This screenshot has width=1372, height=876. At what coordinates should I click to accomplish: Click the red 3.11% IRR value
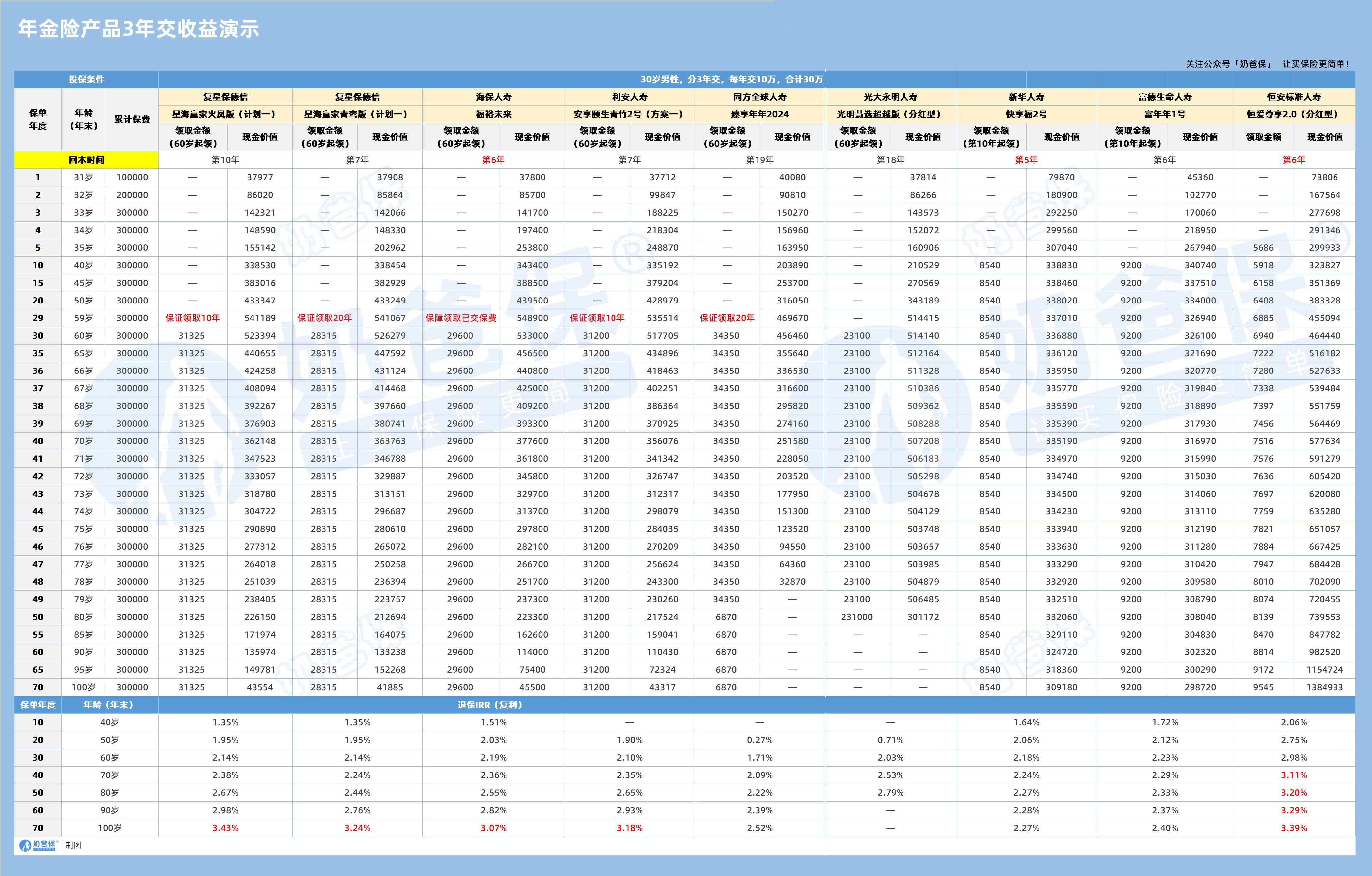click(1294, 775)
